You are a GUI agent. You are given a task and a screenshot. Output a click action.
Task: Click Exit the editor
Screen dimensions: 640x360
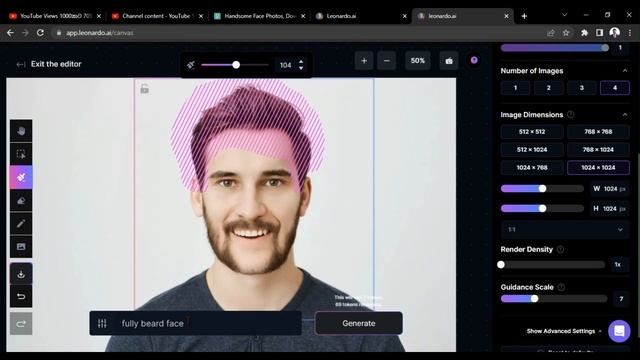[x=49, y=64]
